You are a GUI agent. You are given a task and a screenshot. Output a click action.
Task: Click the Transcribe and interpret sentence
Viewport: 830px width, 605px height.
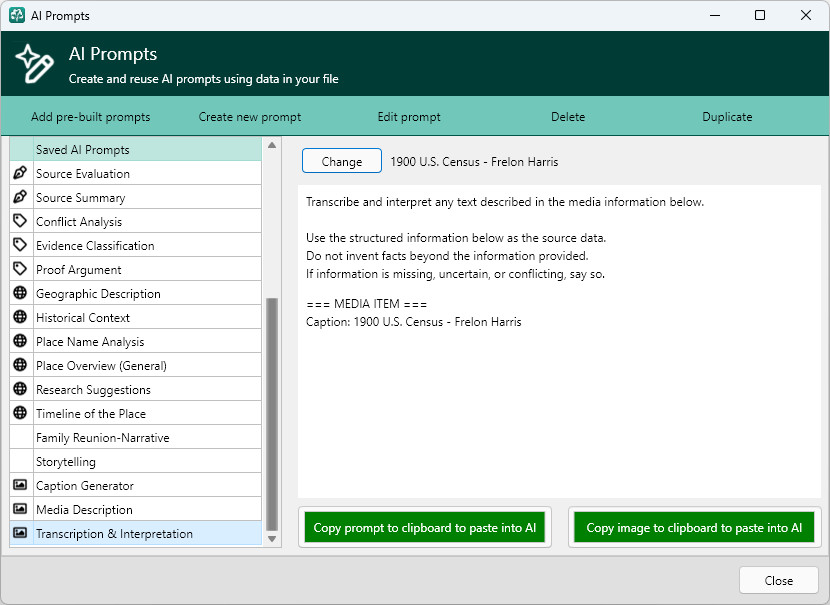tap(505, 202)
